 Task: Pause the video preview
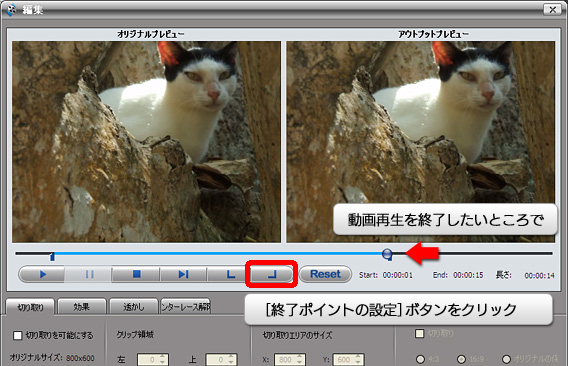click(x=89, y=274)
